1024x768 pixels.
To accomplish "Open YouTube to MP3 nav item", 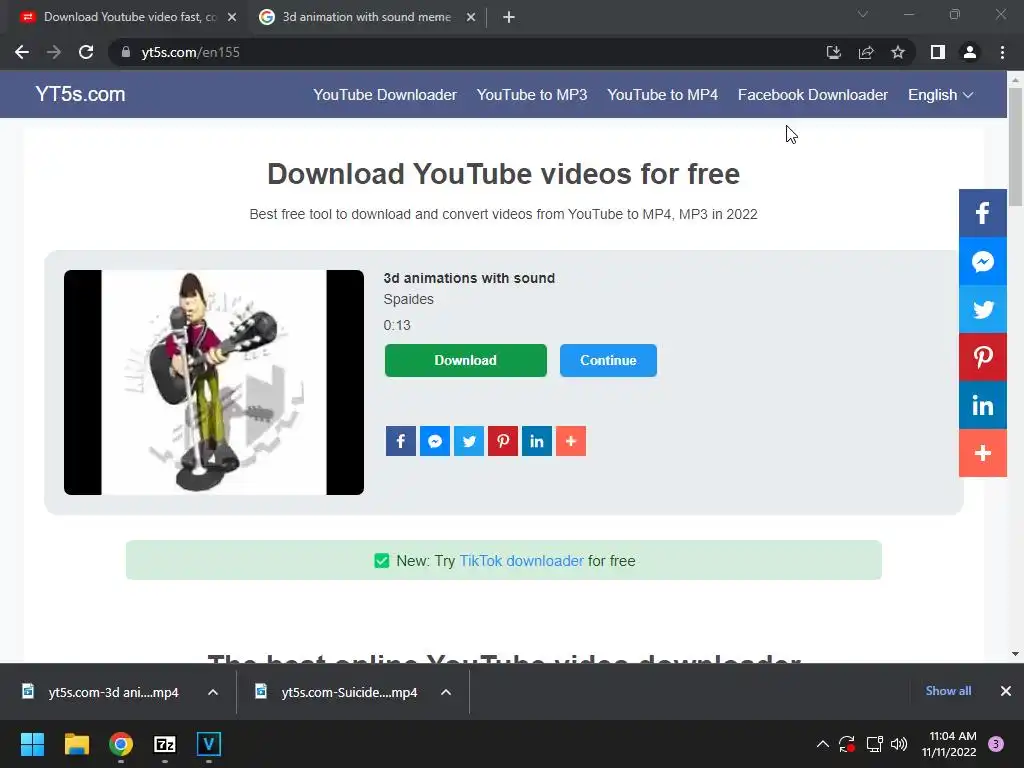I will [532, 95].
